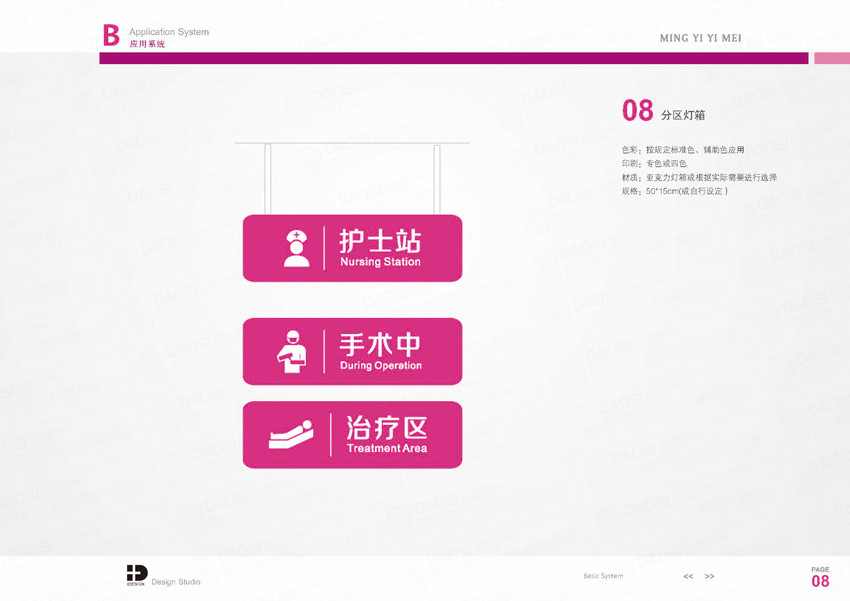The width and height of the screenshot is (850, 601).
Task: Go to next page with >> arrows
Action: [x=709, y=577]
